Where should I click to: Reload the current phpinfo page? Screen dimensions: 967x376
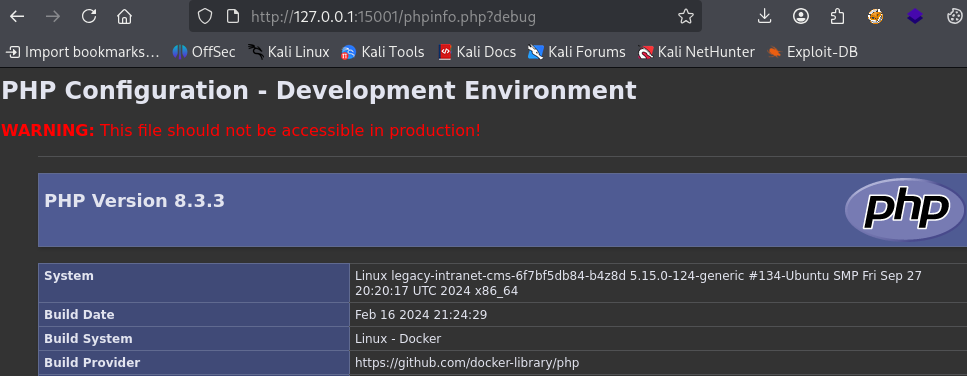[x=89, y=17]
